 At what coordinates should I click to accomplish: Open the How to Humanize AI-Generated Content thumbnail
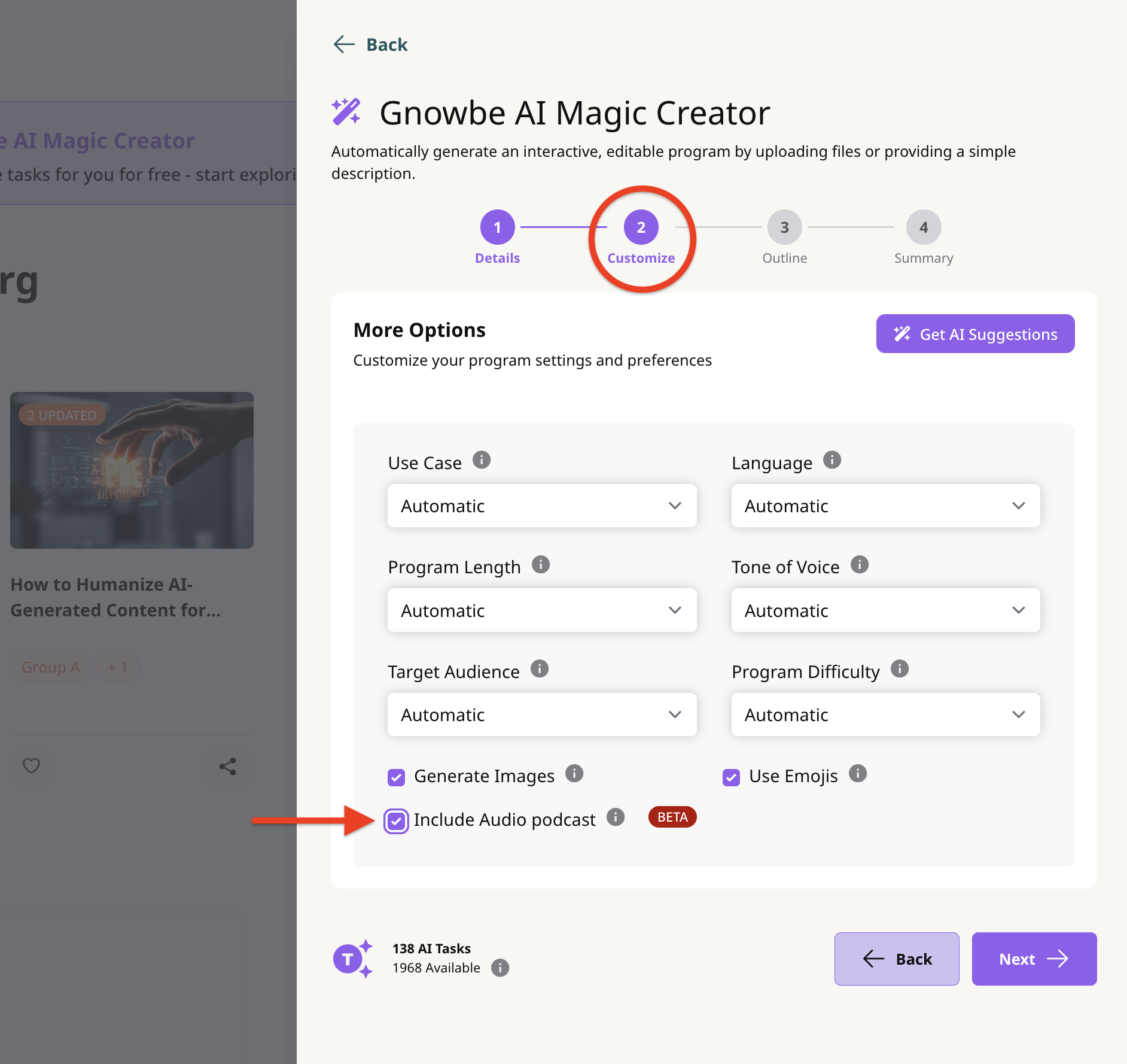[132, 470]
